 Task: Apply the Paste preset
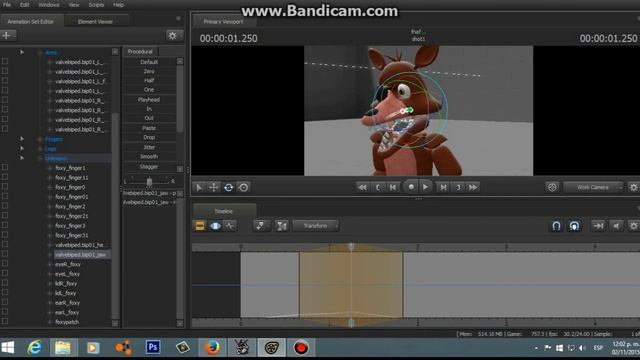tap(149, 128)
